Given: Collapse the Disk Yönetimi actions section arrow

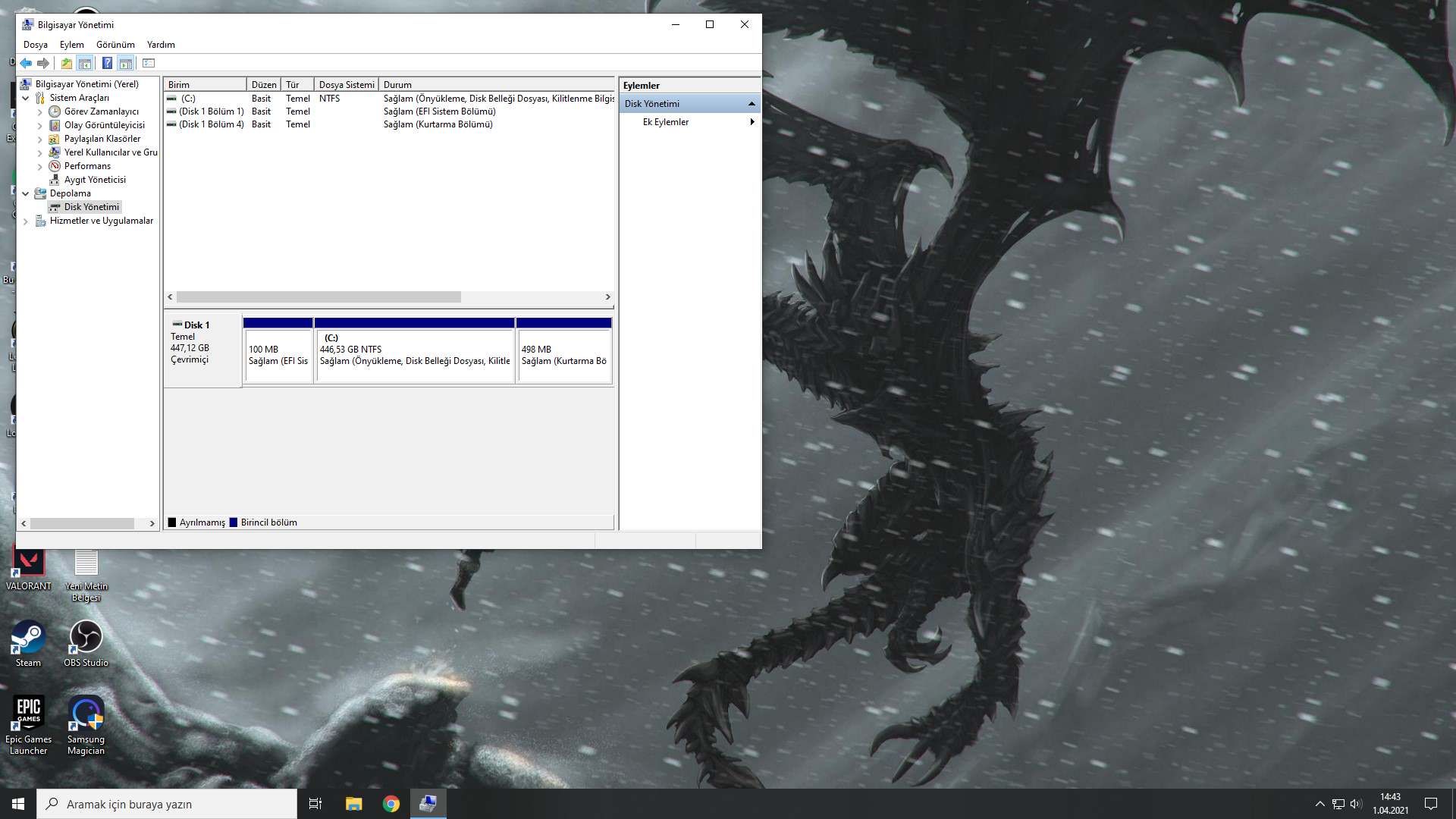Looking at the screenshot, I should pos(752,104).
